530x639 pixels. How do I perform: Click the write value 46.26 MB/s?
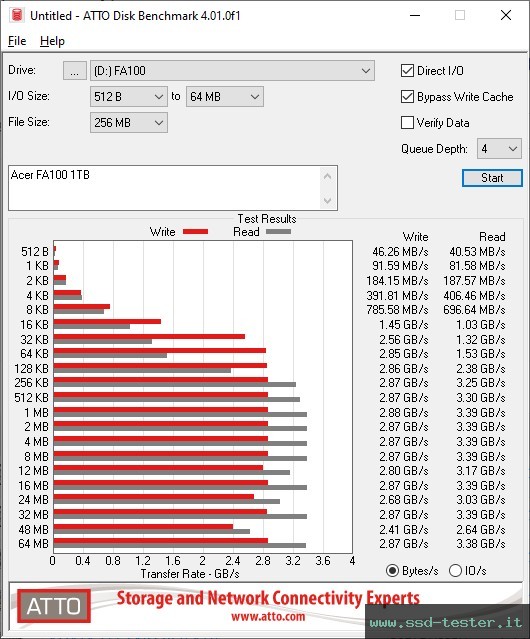(400, 252)
